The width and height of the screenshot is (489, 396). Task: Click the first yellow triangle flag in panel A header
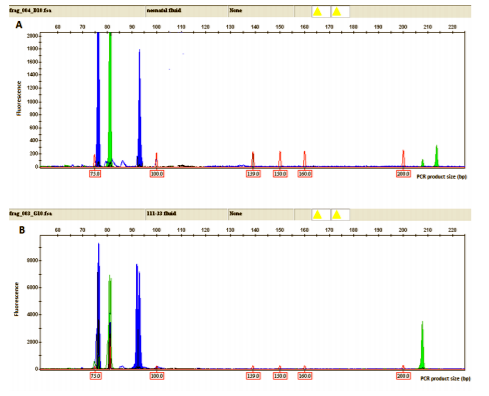(317, 12)
